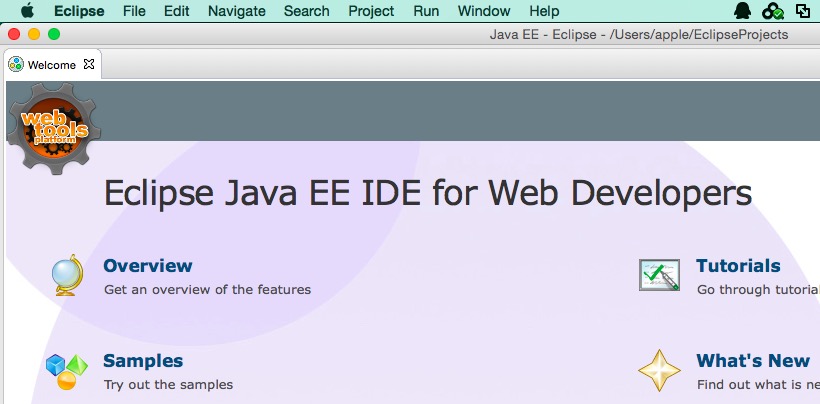Open the Eclipse application menu
Viewport: 820px width, 404px height.
tap(79, 11)
